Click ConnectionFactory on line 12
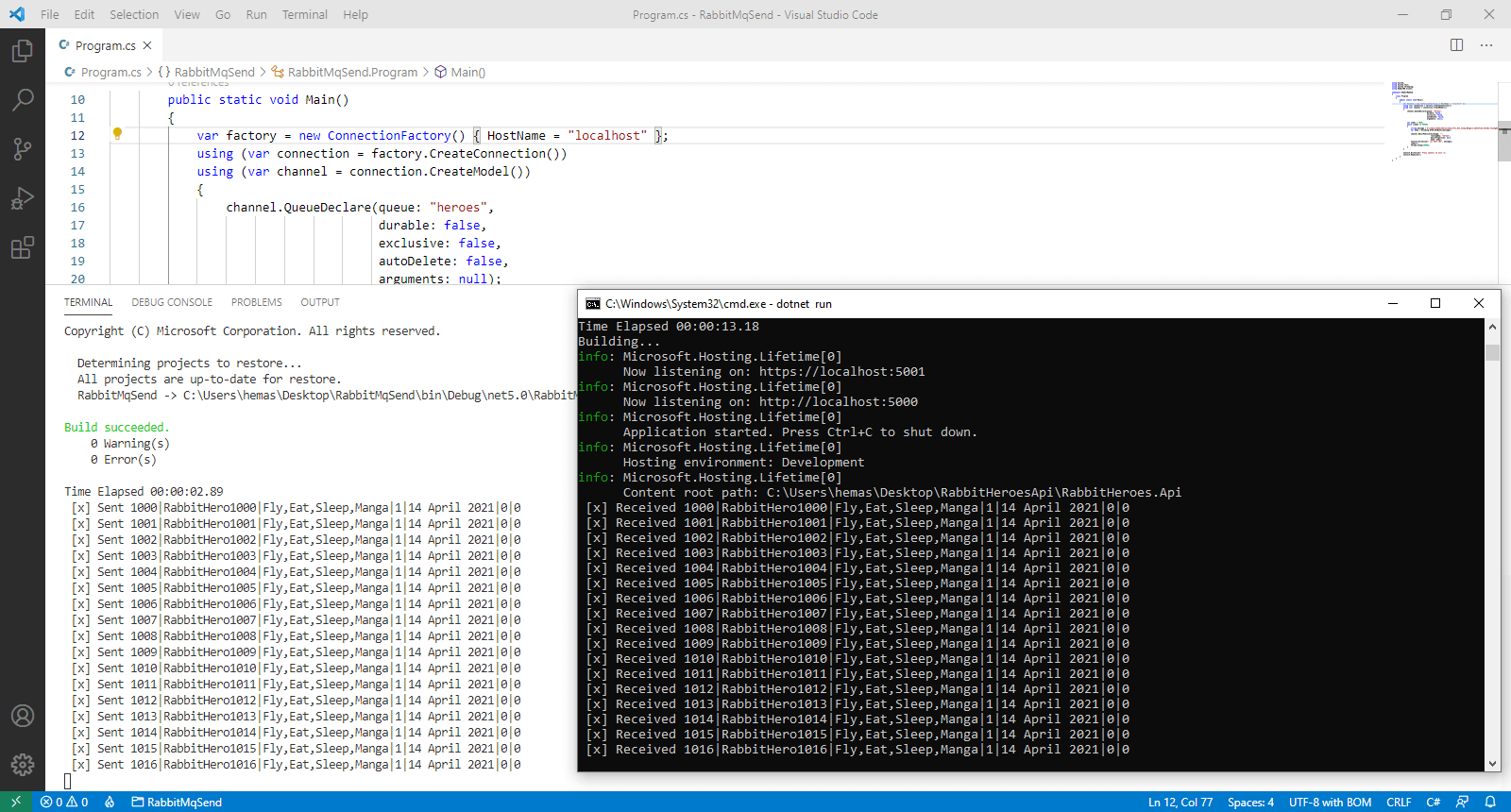 (389, 135)
